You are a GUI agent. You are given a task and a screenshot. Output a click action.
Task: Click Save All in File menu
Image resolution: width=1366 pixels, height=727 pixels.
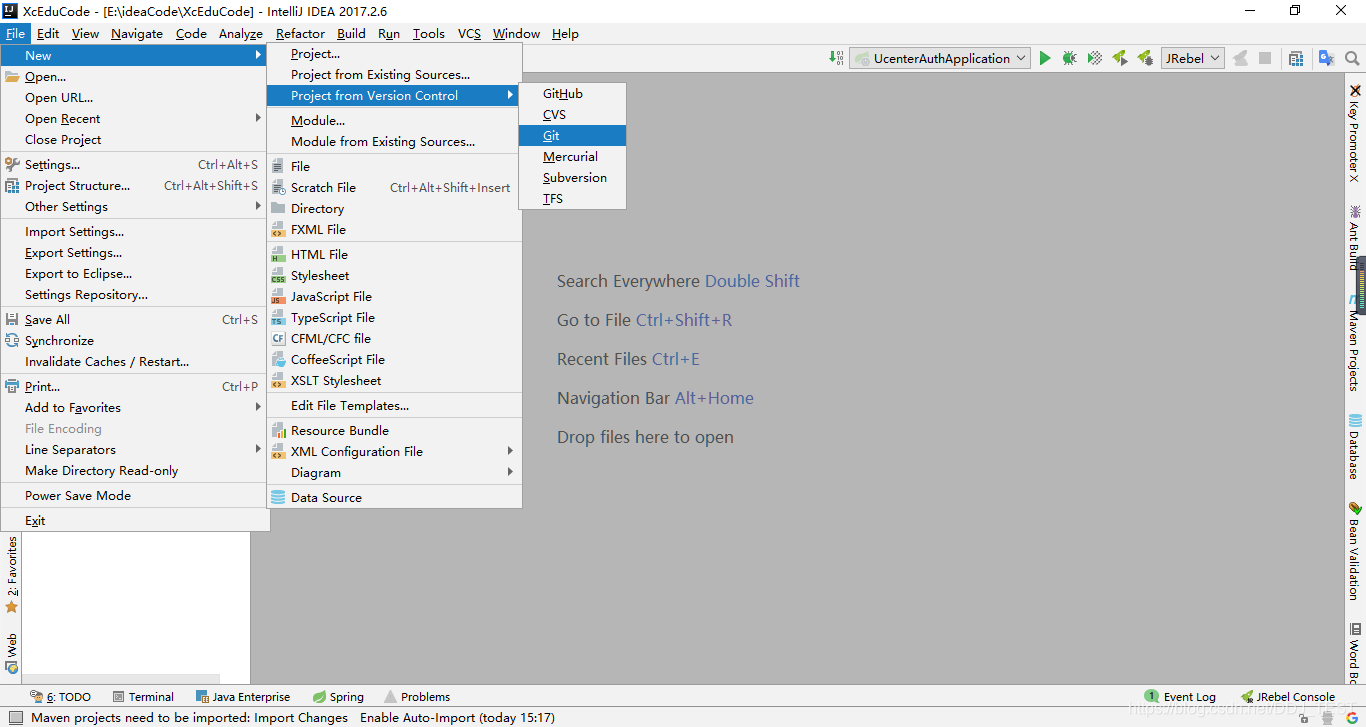pyautogui.click(x=135, y=319)
